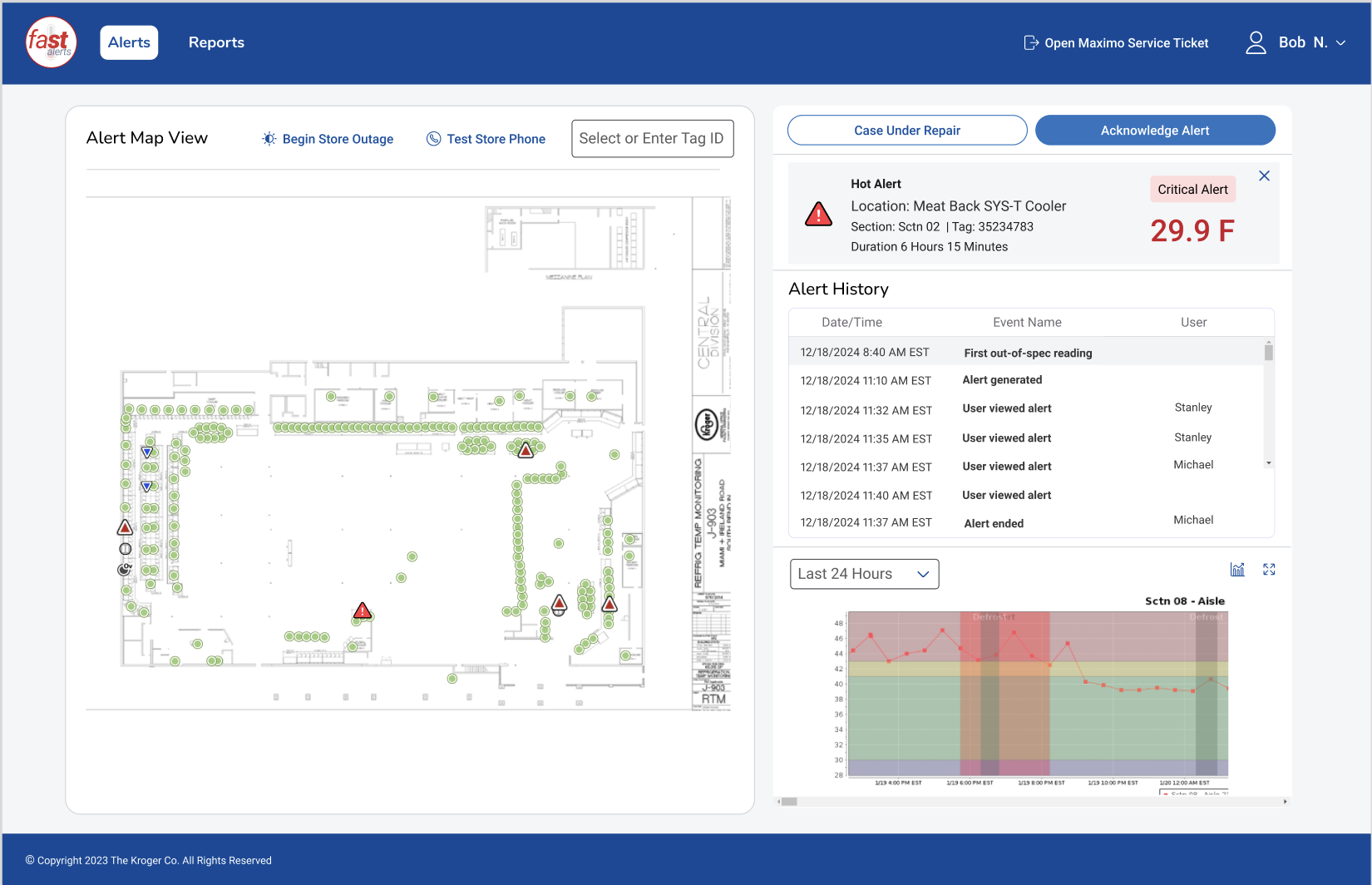Click the red warning triangle in Hot Alert

(819, 215)
